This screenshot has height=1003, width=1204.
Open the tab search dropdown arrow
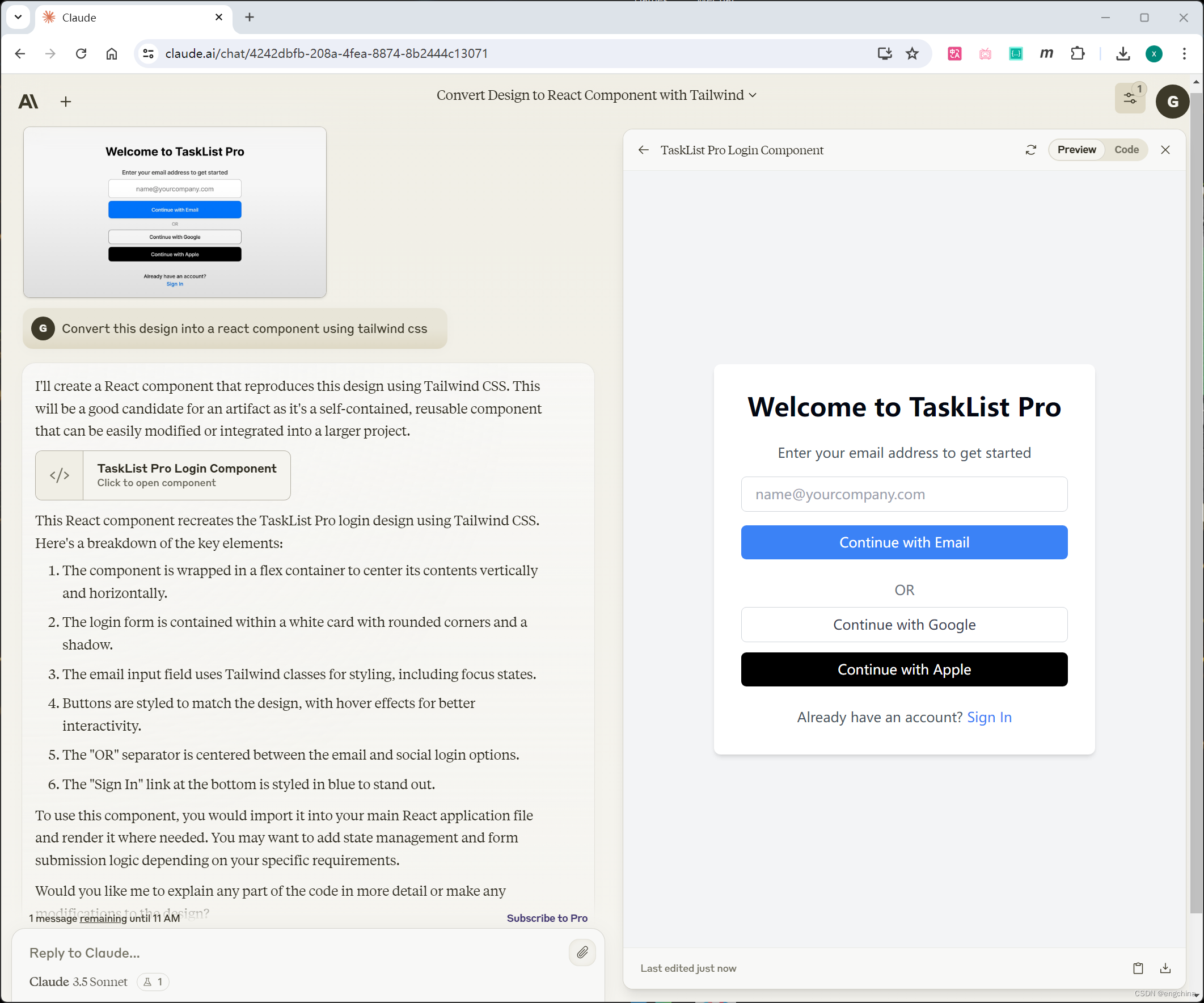click(18, 17)
